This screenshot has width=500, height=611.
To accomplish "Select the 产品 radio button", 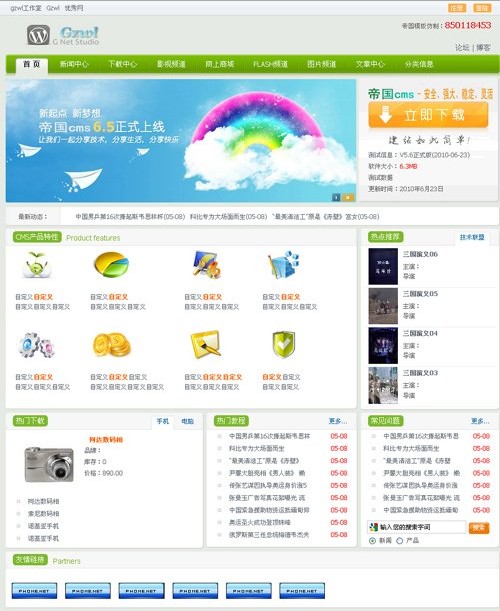I will click(399, 541).
